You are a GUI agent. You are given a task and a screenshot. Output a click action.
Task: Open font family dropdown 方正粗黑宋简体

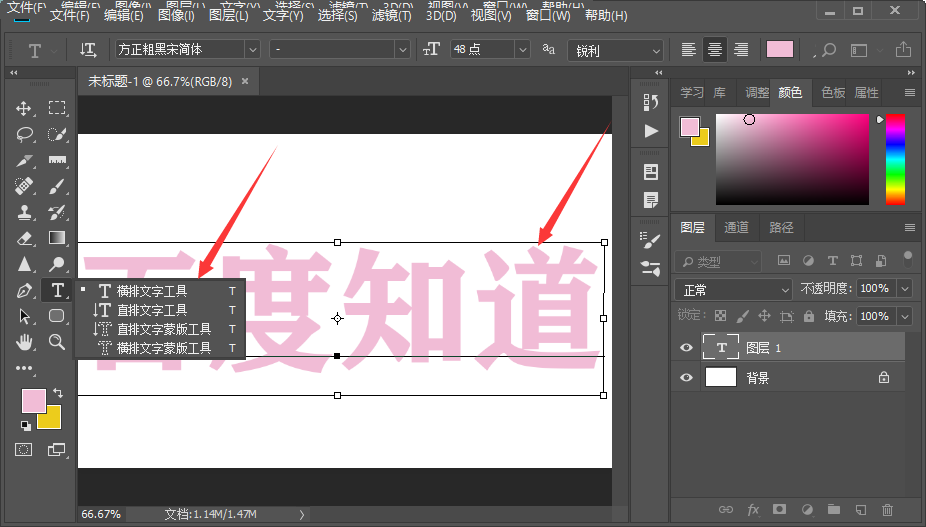point(253,50)
